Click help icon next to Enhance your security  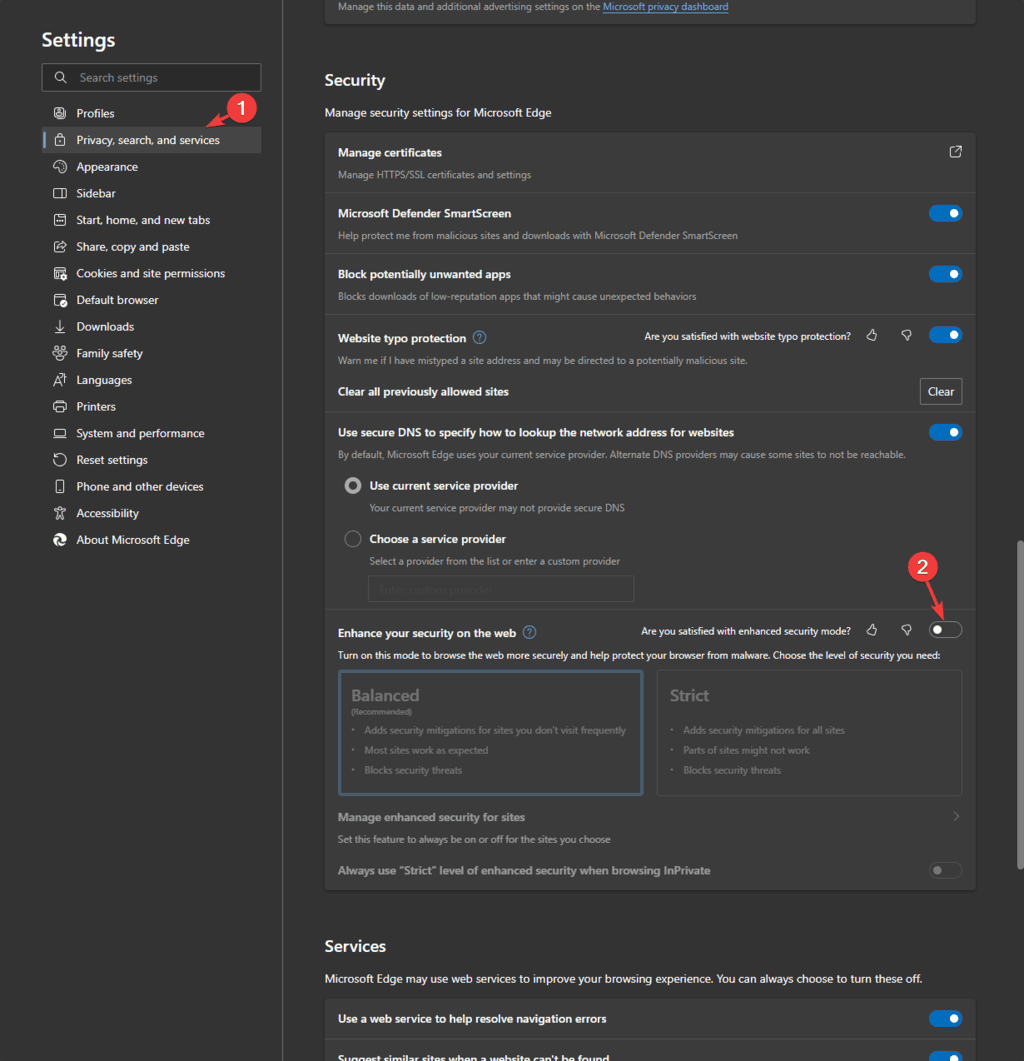coord(530,632)
